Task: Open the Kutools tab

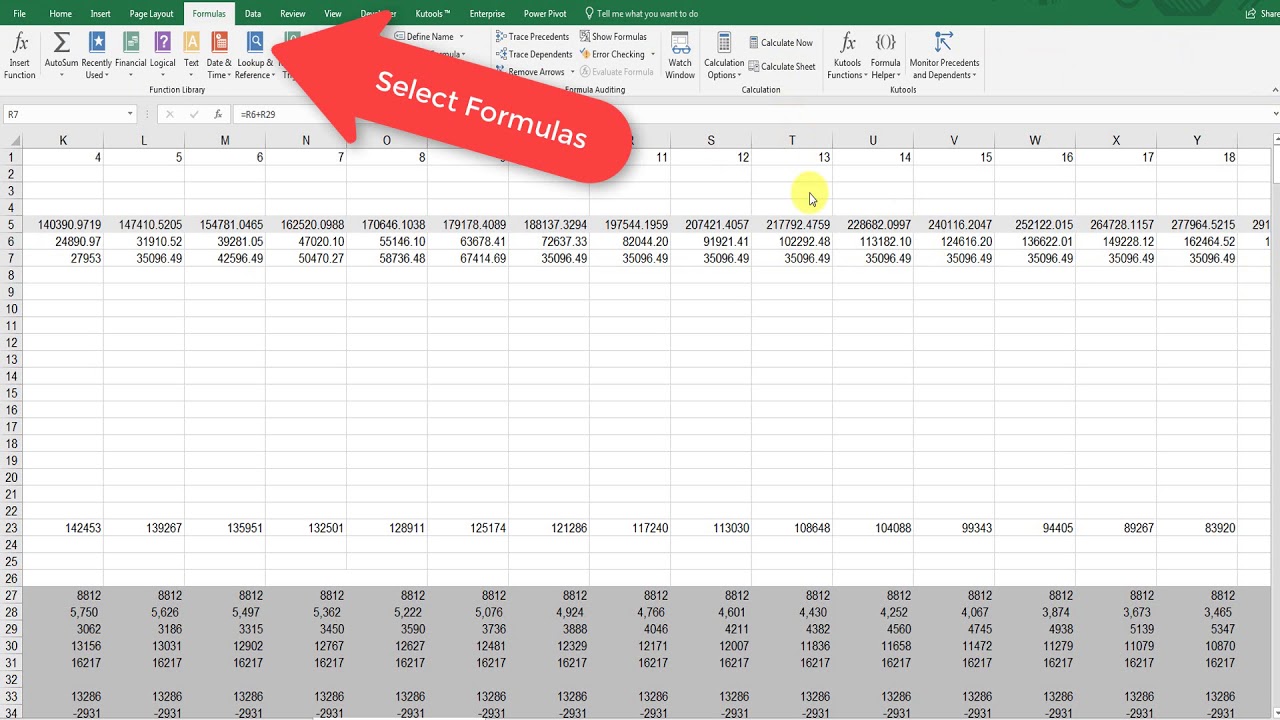Action: 433,14
